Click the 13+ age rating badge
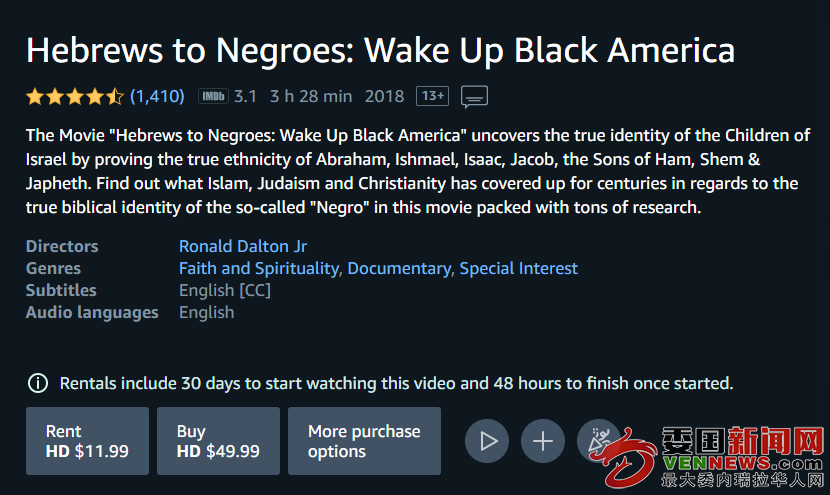Screen dimensions: 830x495 [432, 96]
